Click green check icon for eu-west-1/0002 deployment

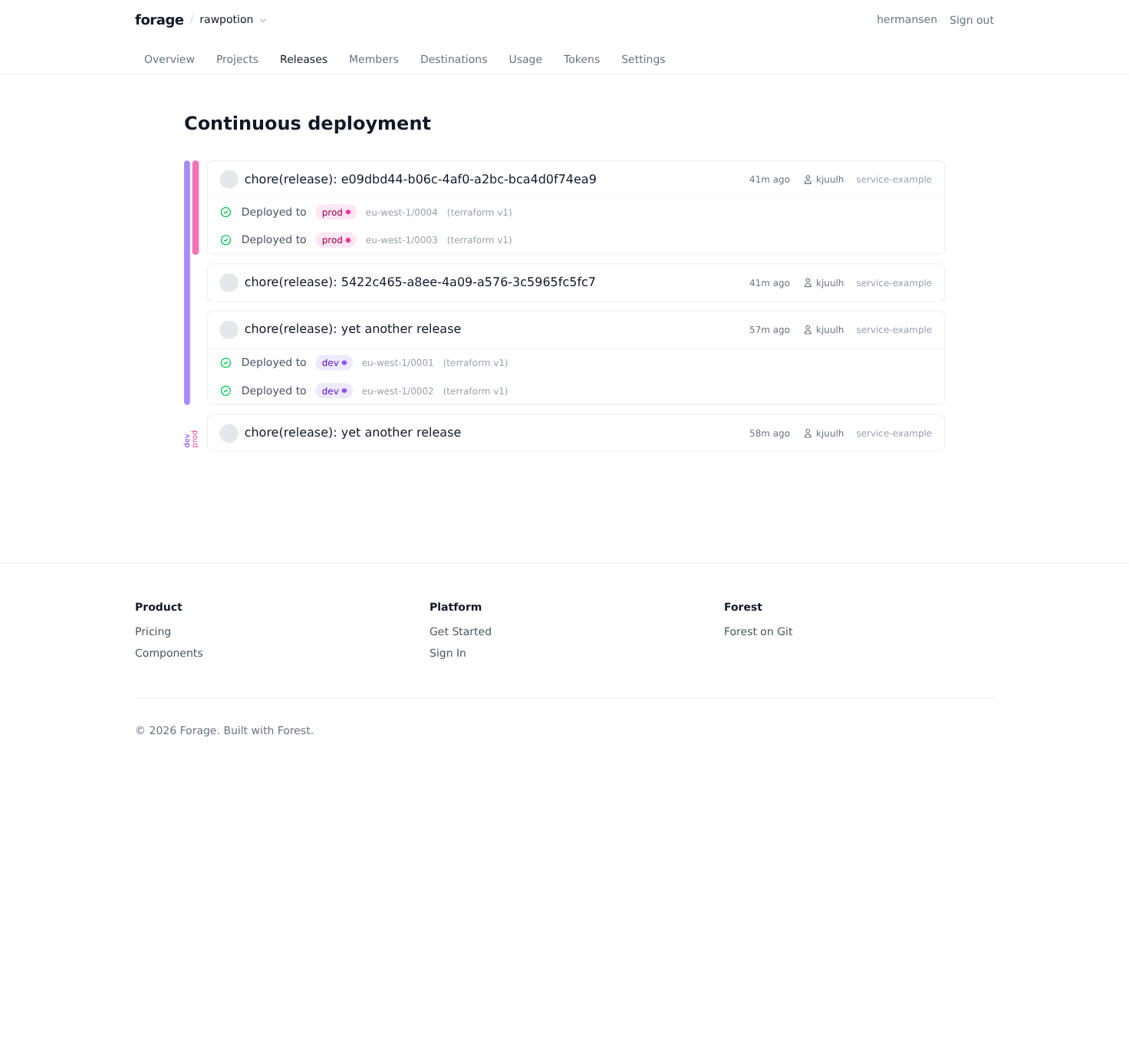[x=226, y=391]
